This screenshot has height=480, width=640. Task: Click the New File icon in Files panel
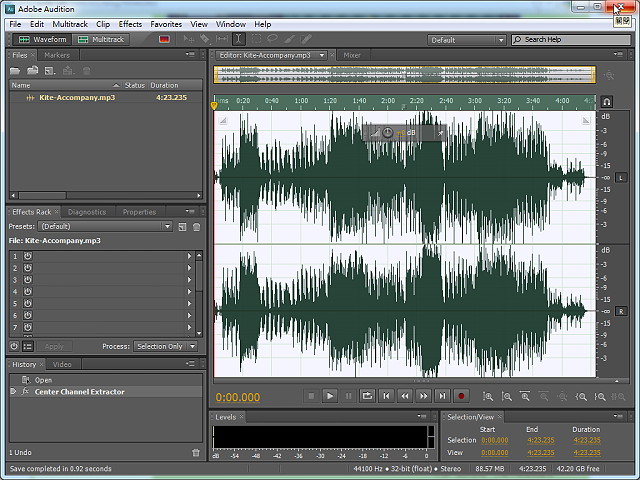click(x=50, y=71)
